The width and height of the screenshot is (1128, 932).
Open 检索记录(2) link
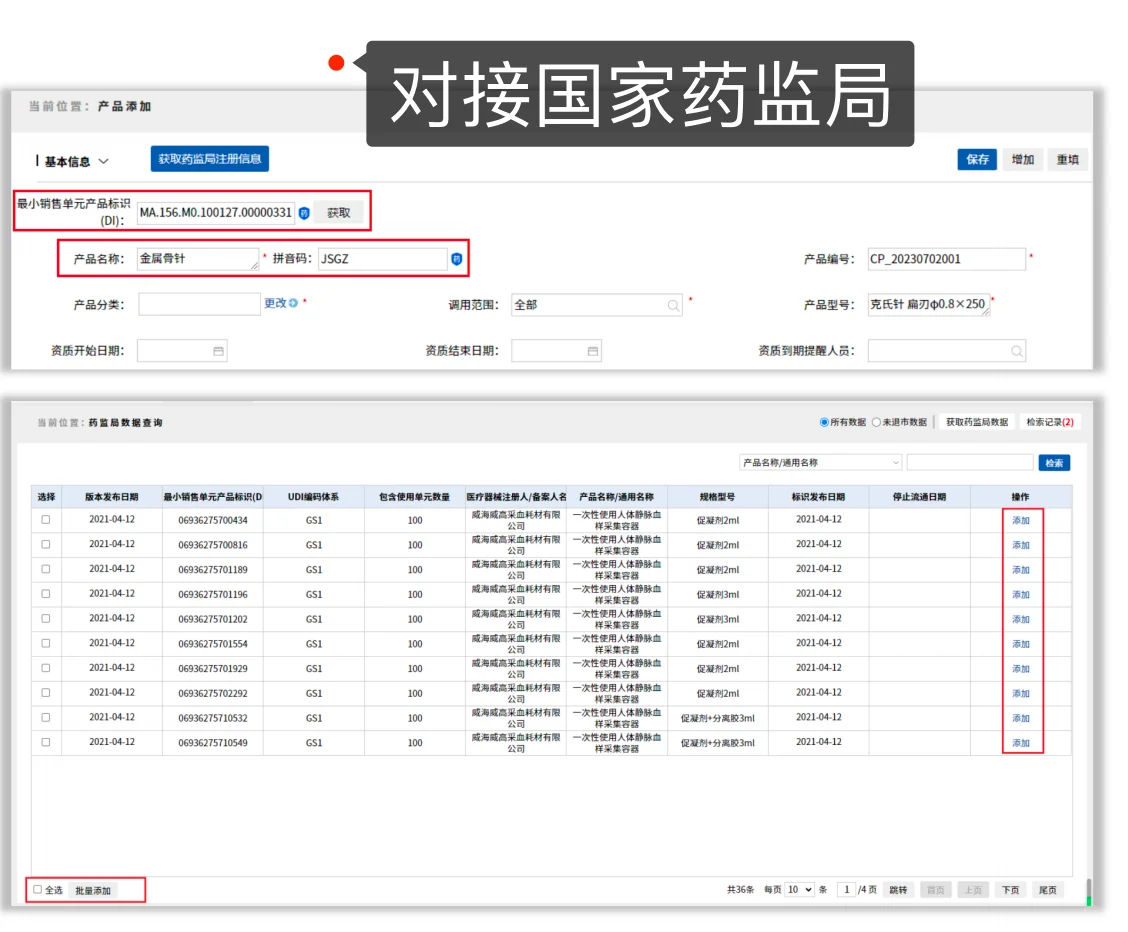[1050, 422]
